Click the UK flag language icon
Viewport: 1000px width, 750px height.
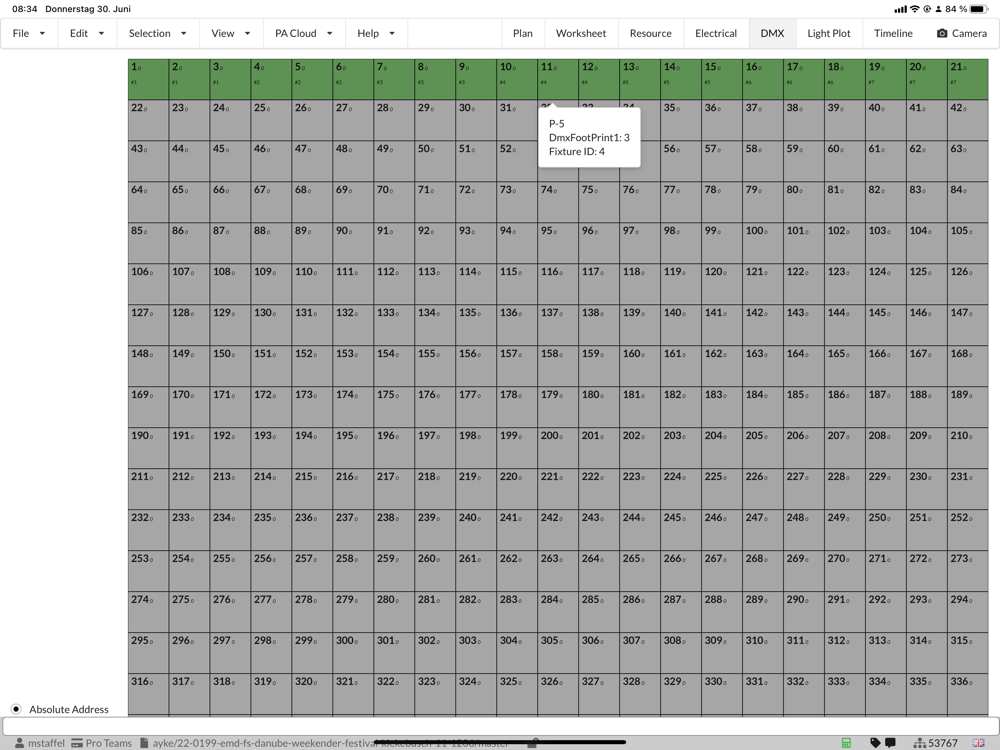point(978,743)
